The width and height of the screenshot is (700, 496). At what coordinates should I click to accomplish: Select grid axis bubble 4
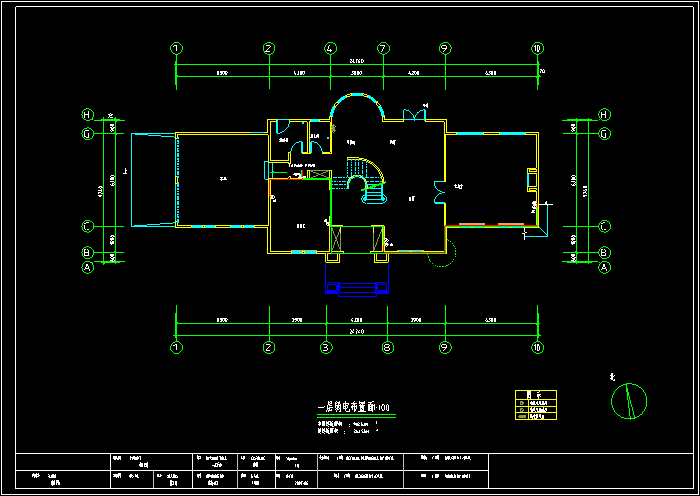tap(330, 48)
